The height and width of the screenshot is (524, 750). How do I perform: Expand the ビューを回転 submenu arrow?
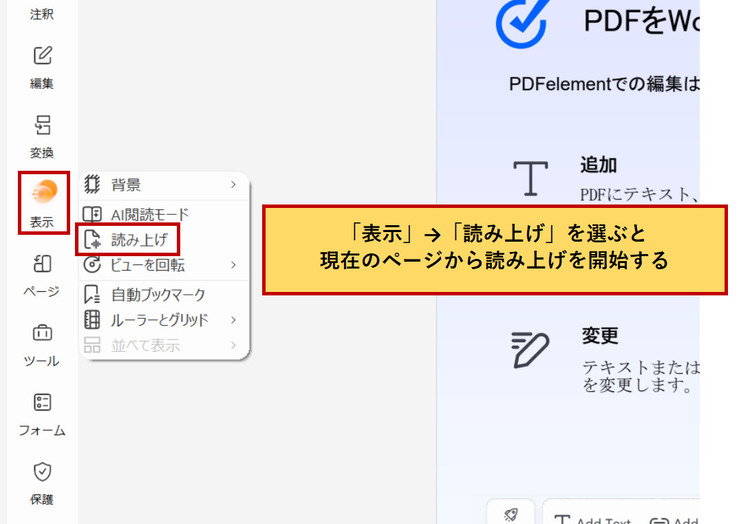click(233, 264)
